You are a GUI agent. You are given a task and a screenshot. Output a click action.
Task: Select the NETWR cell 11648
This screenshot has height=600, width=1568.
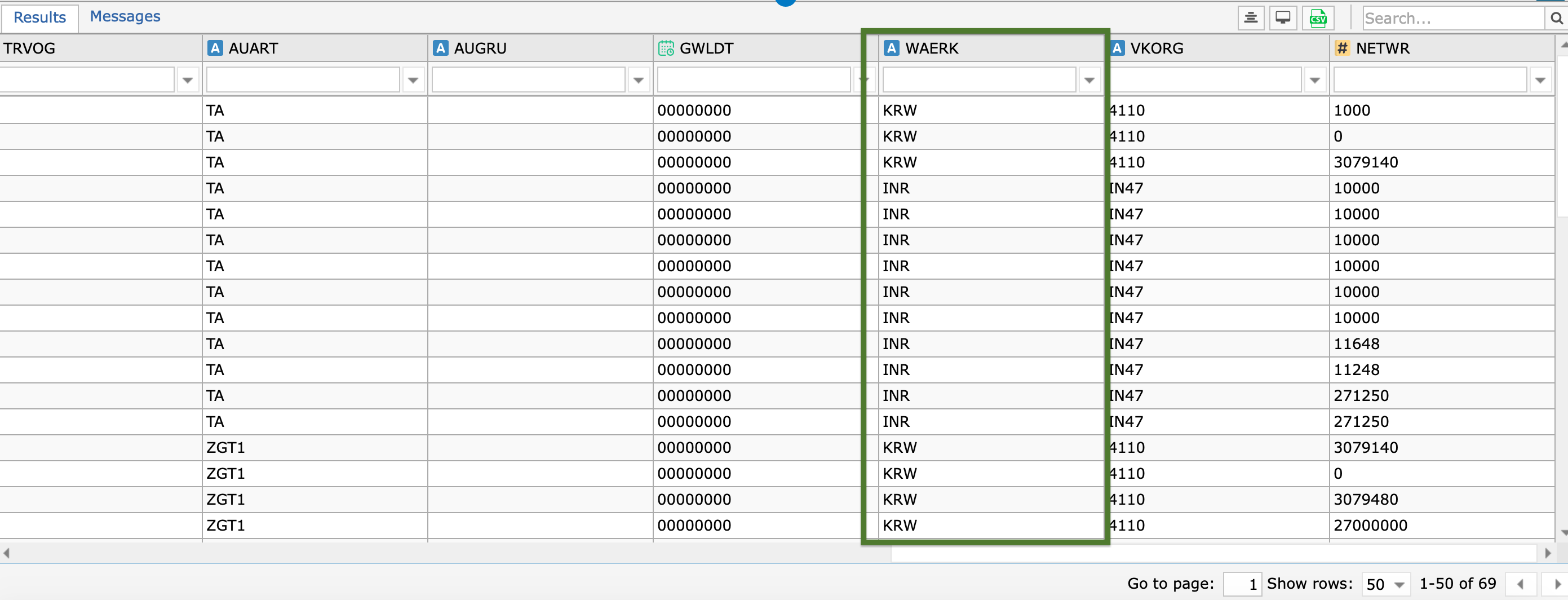pos(1442,343)
